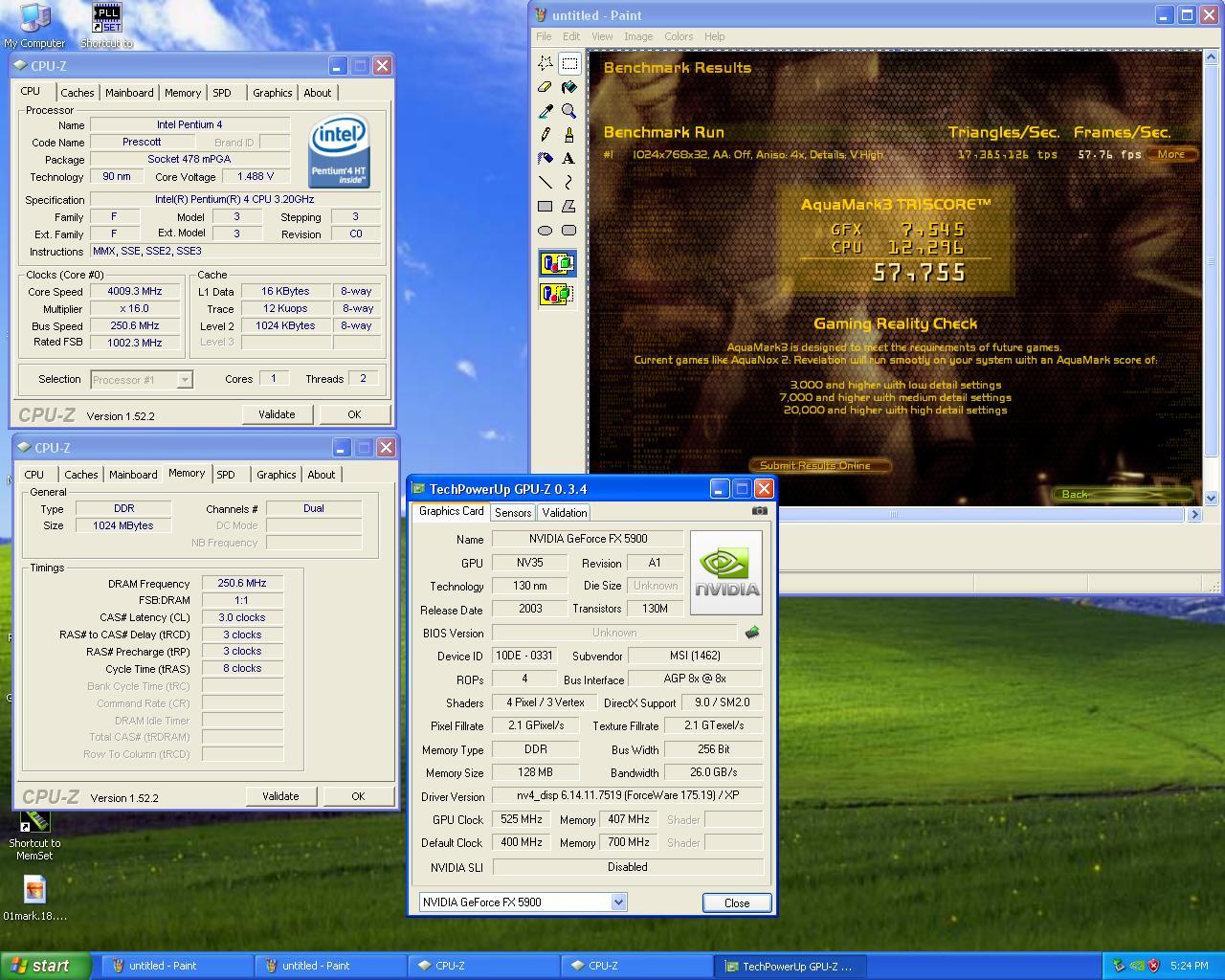
Task: Click the More button beside the fps result
Action: [x=1173, y=154]
